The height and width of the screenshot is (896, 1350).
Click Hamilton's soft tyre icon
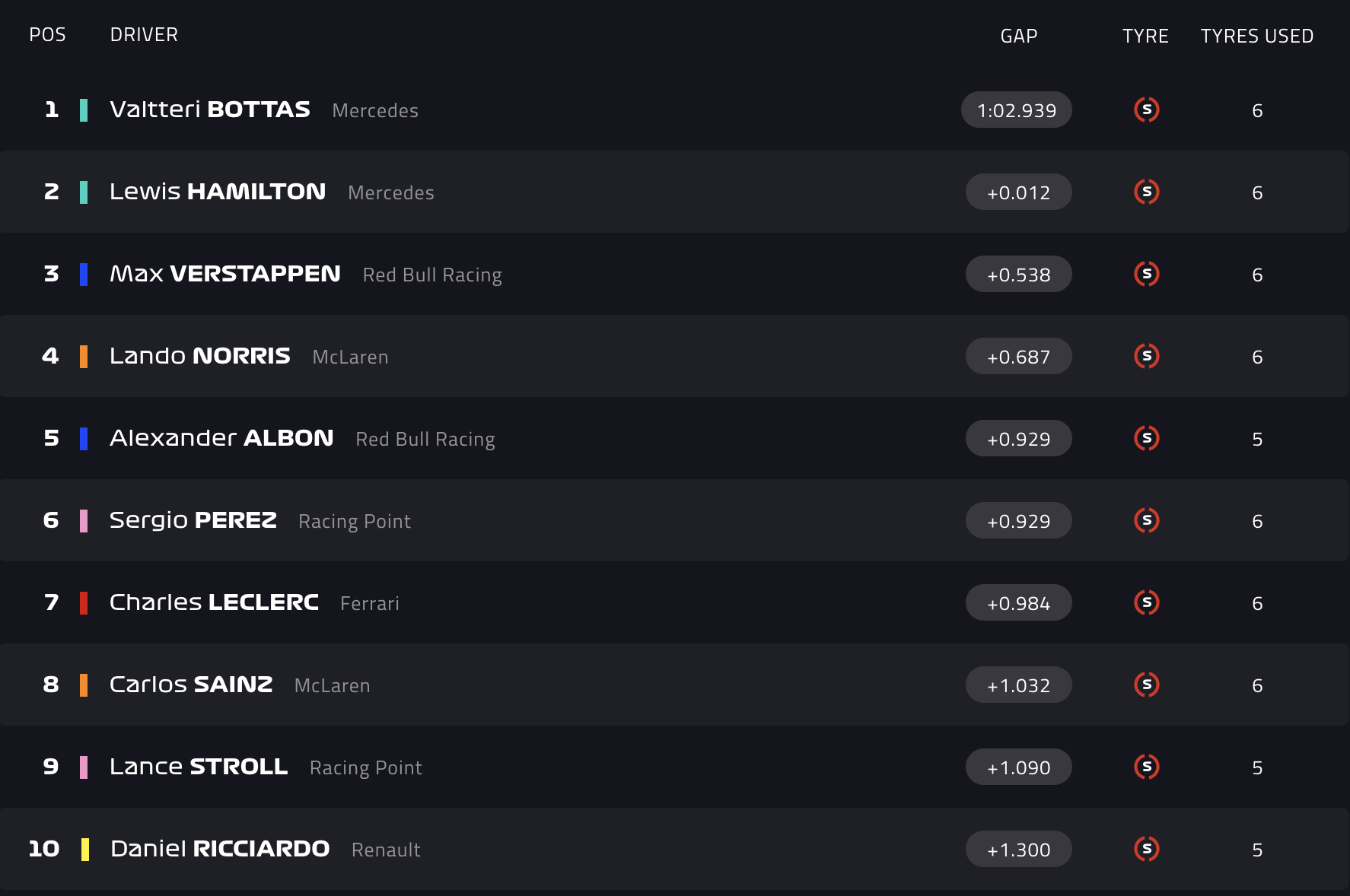click(1146, 192)
